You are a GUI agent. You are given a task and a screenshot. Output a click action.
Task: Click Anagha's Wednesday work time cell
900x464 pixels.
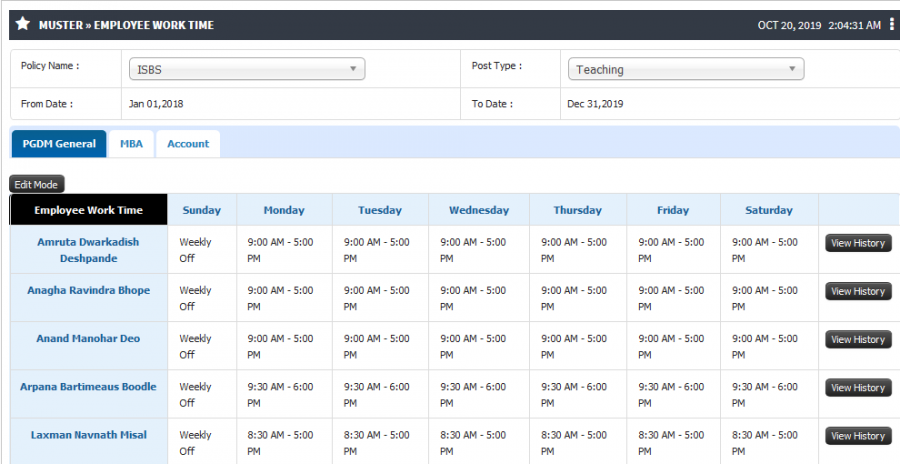point(479,298)
